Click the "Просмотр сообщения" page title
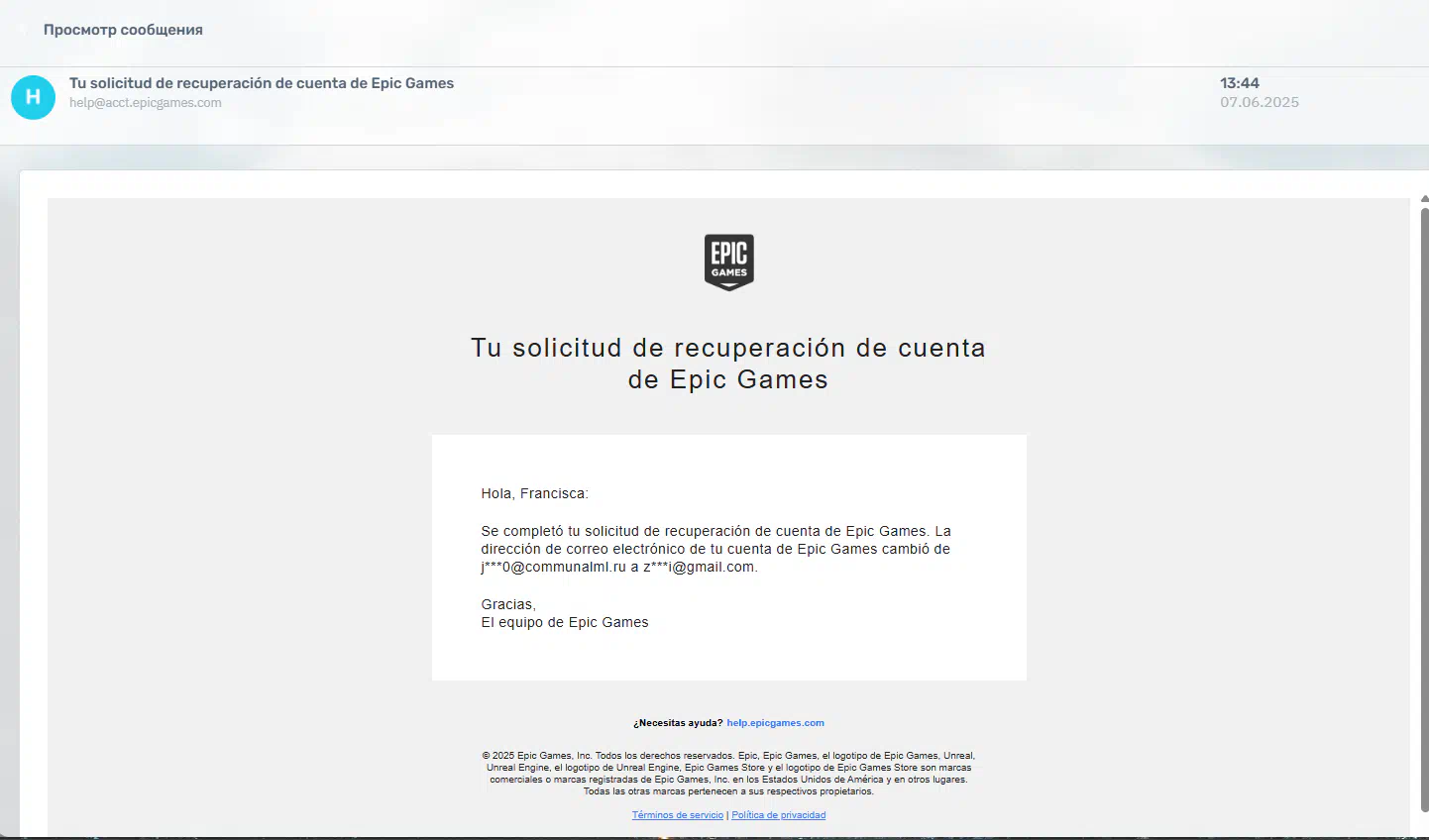Image resolution: width=1429 pixels, height=840 pixels. 123,30
